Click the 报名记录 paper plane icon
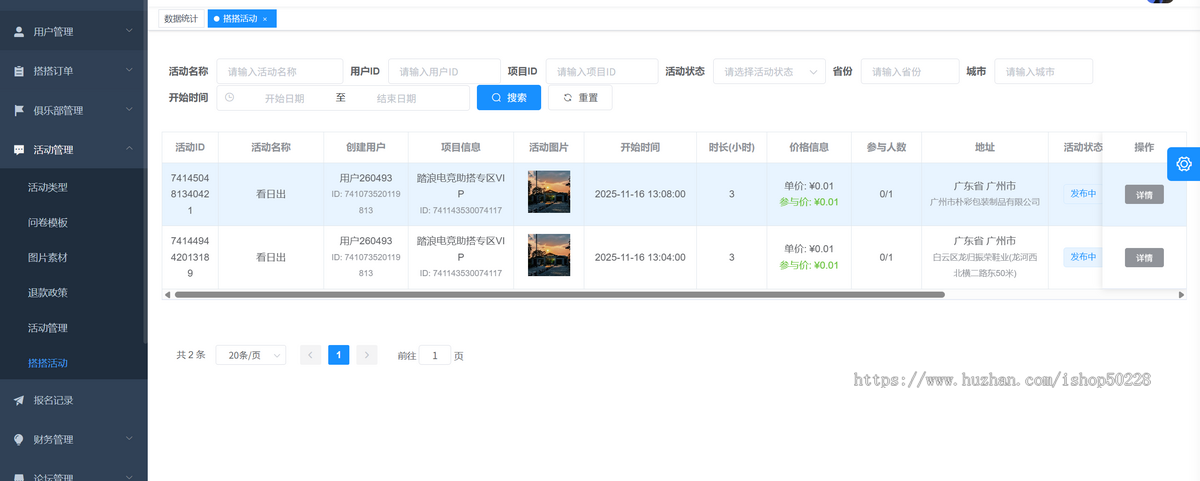Viewport: 1200px width, 481px height. pos(19,400)
